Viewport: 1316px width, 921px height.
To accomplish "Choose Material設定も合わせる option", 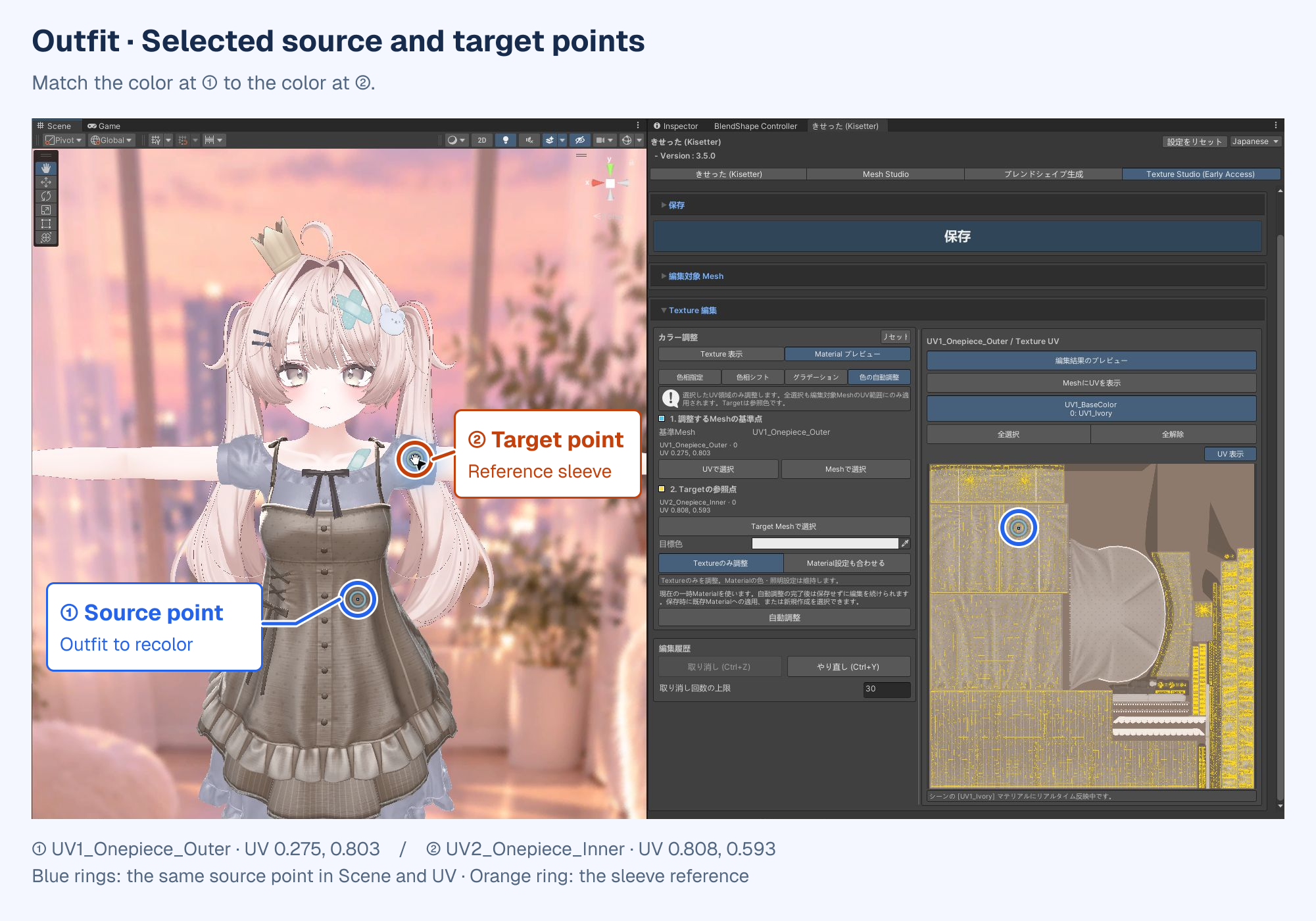I will 846,563.
